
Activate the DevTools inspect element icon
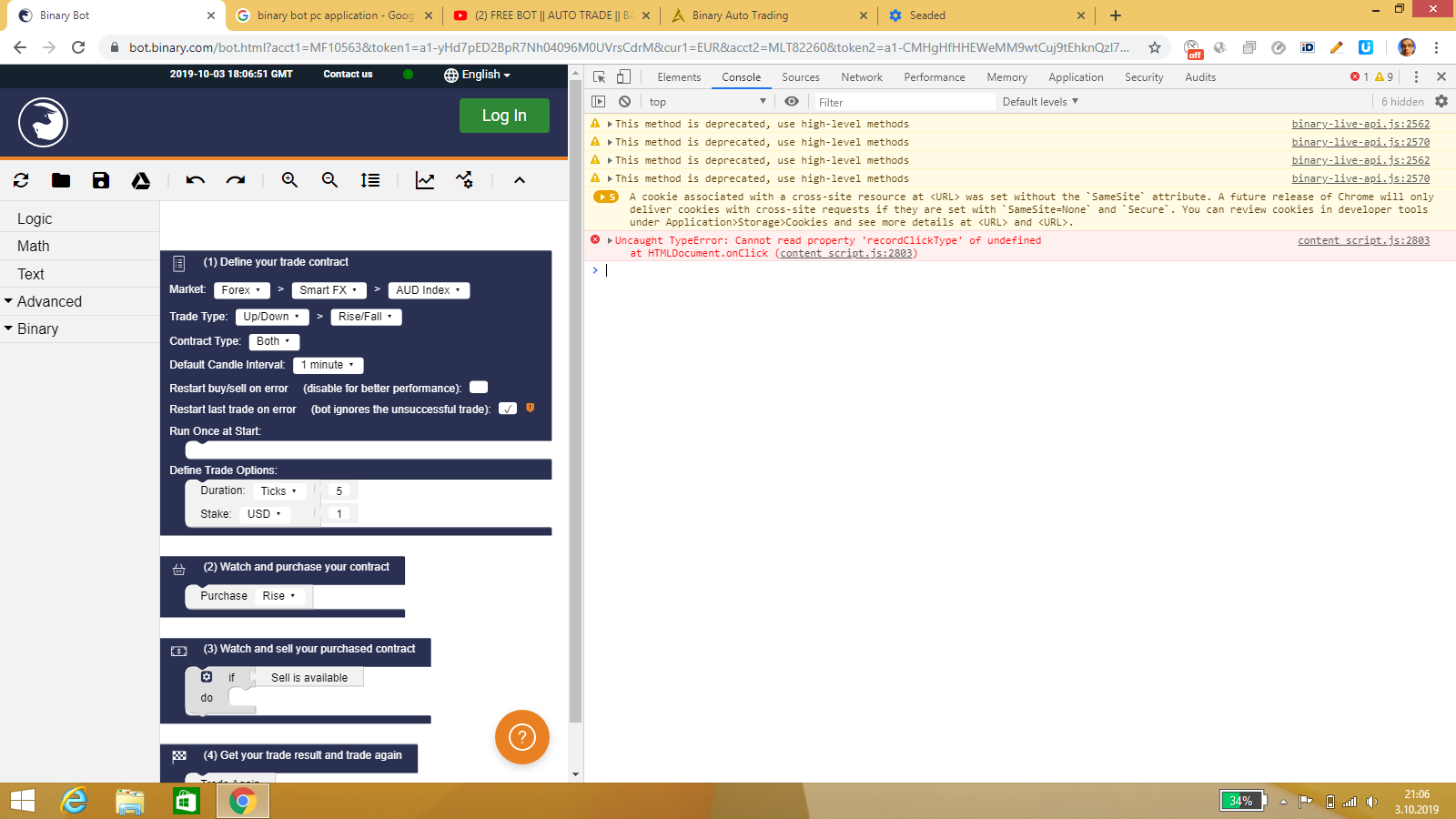pos(599,77)
